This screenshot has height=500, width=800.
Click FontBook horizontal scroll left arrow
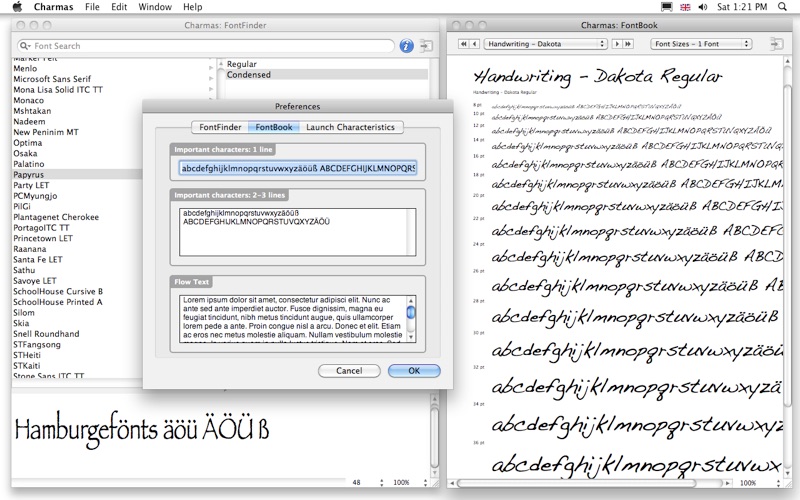coord(452,483)
